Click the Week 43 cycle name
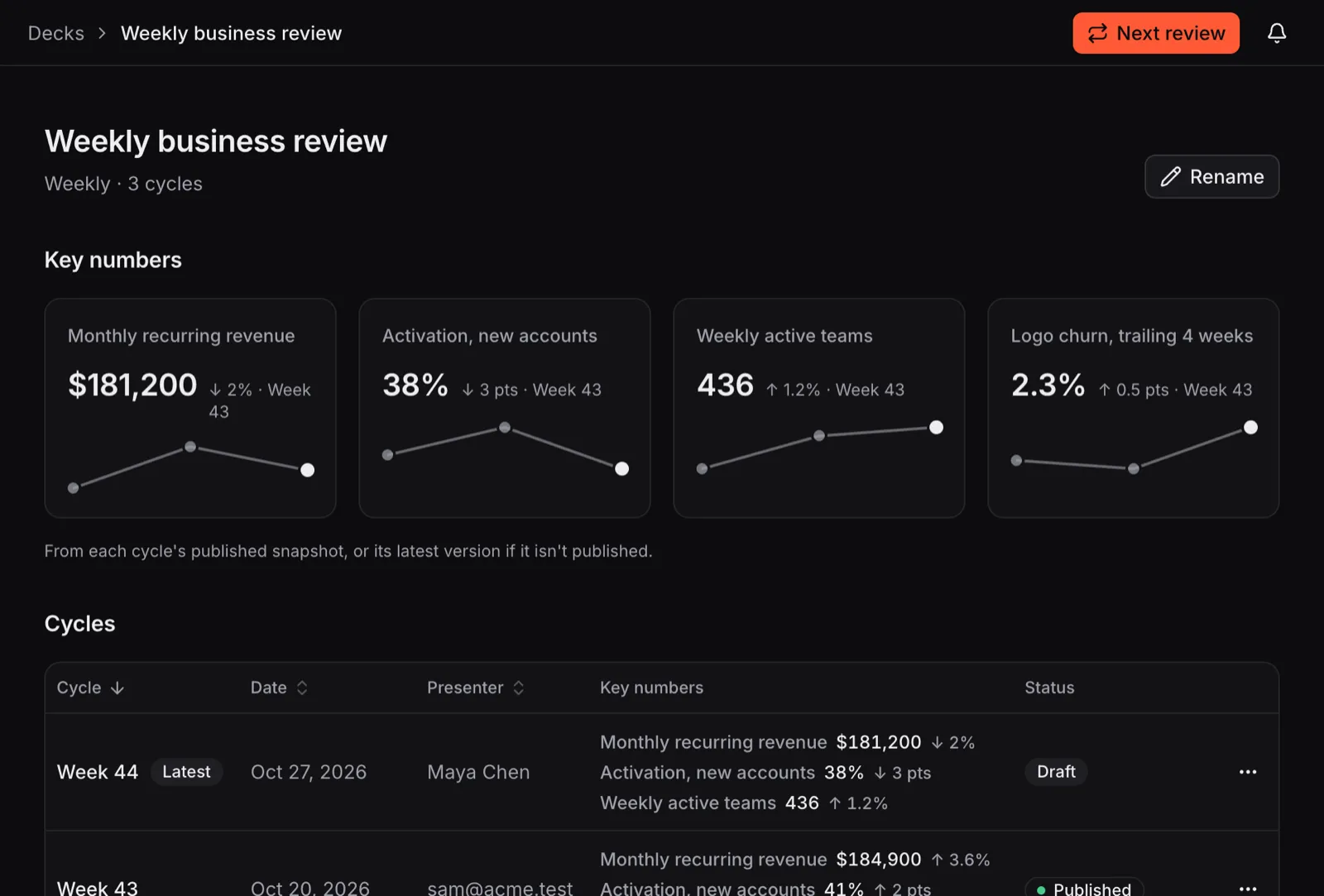Image resolution: width=1324 pixels, height=896 pixels. [98, 888]
